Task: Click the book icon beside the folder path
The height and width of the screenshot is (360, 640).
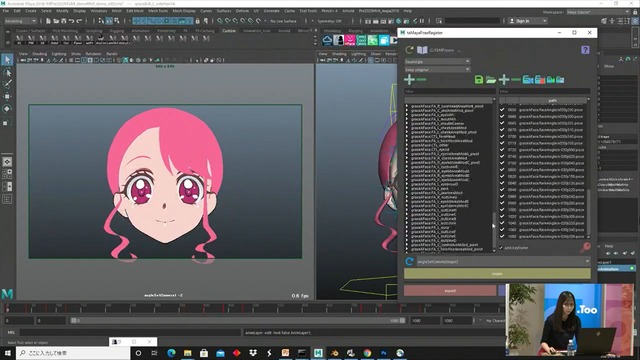Action: (x=422, y=50)
